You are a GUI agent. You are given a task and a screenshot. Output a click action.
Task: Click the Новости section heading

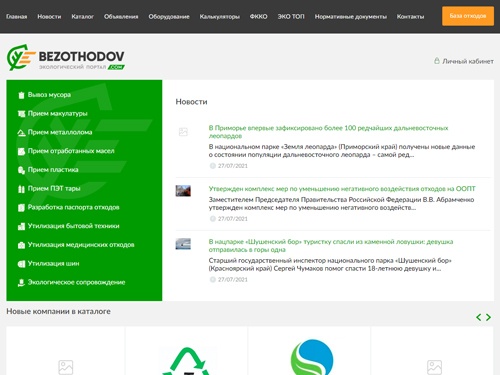tap(191, 102)
